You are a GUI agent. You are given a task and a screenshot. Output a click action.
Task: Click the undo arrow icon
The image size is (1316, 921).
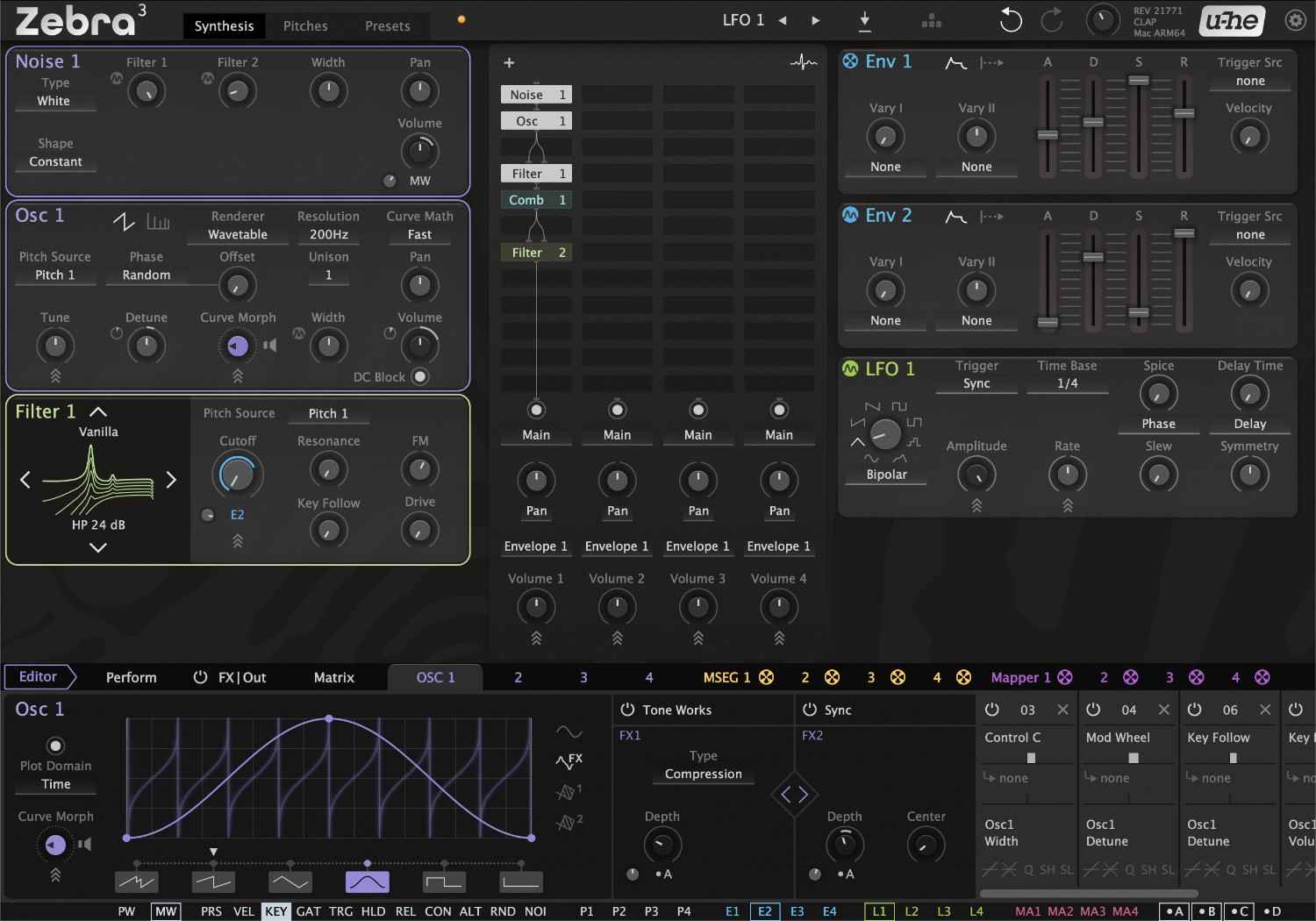(x=1011, y=20)
